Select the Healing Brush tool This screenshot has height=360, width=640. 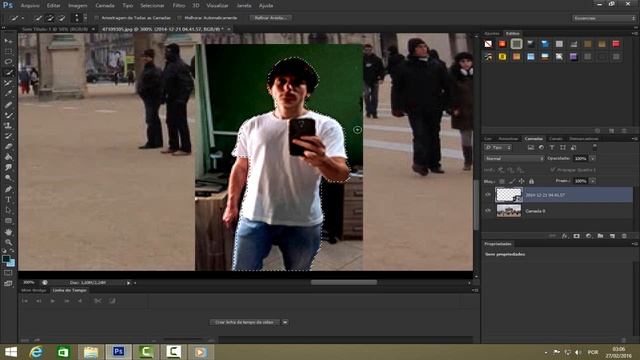8,104
